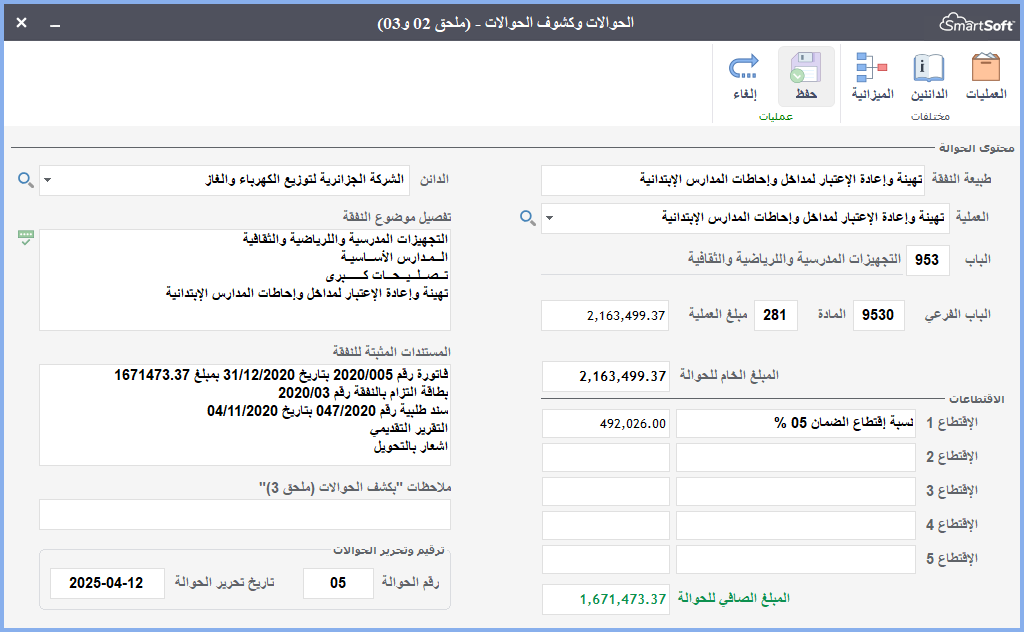Click the search magnifier next to العملية field

click(527, 217)
